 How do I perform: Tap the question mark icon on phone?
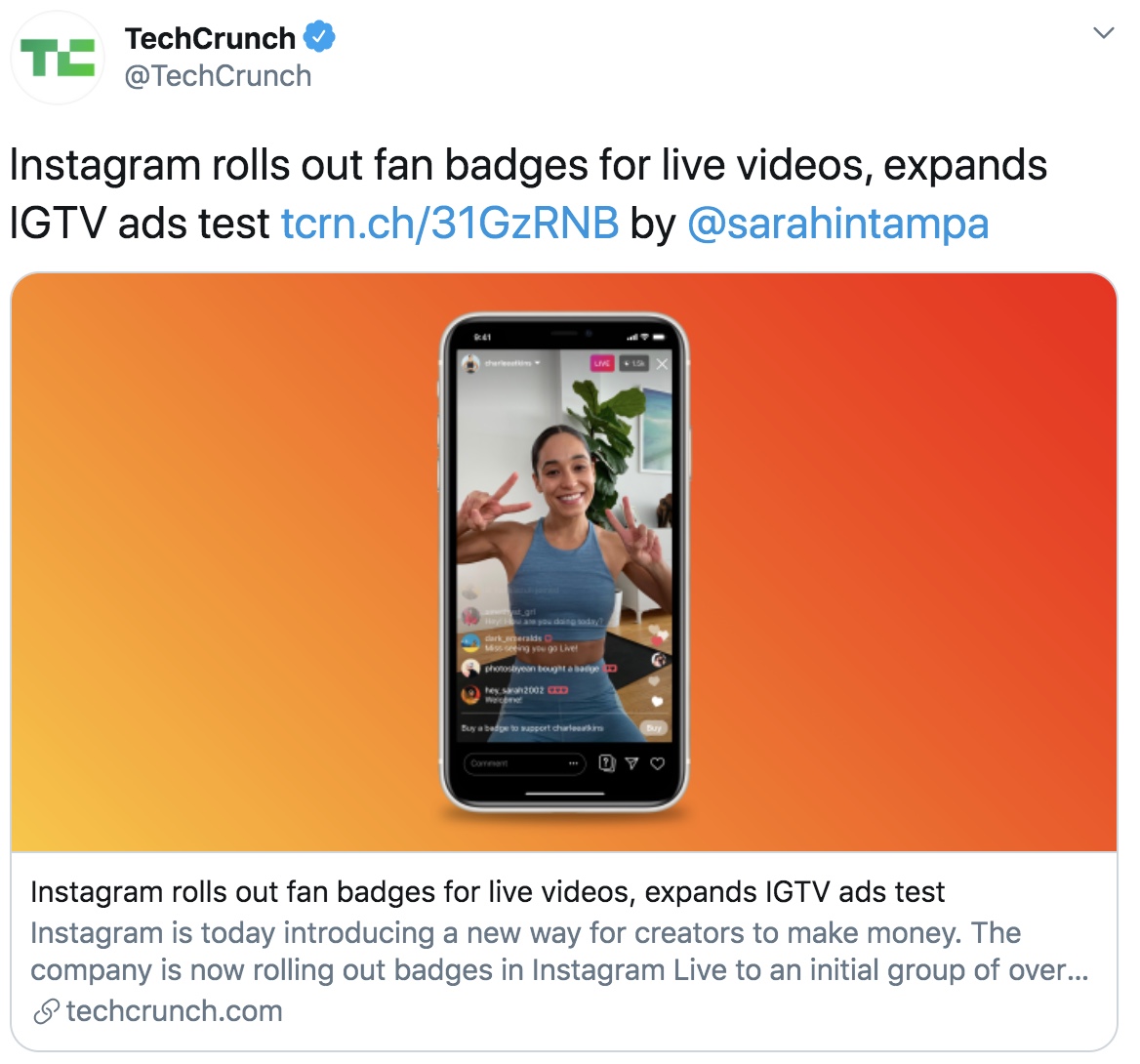coord(606,763)
